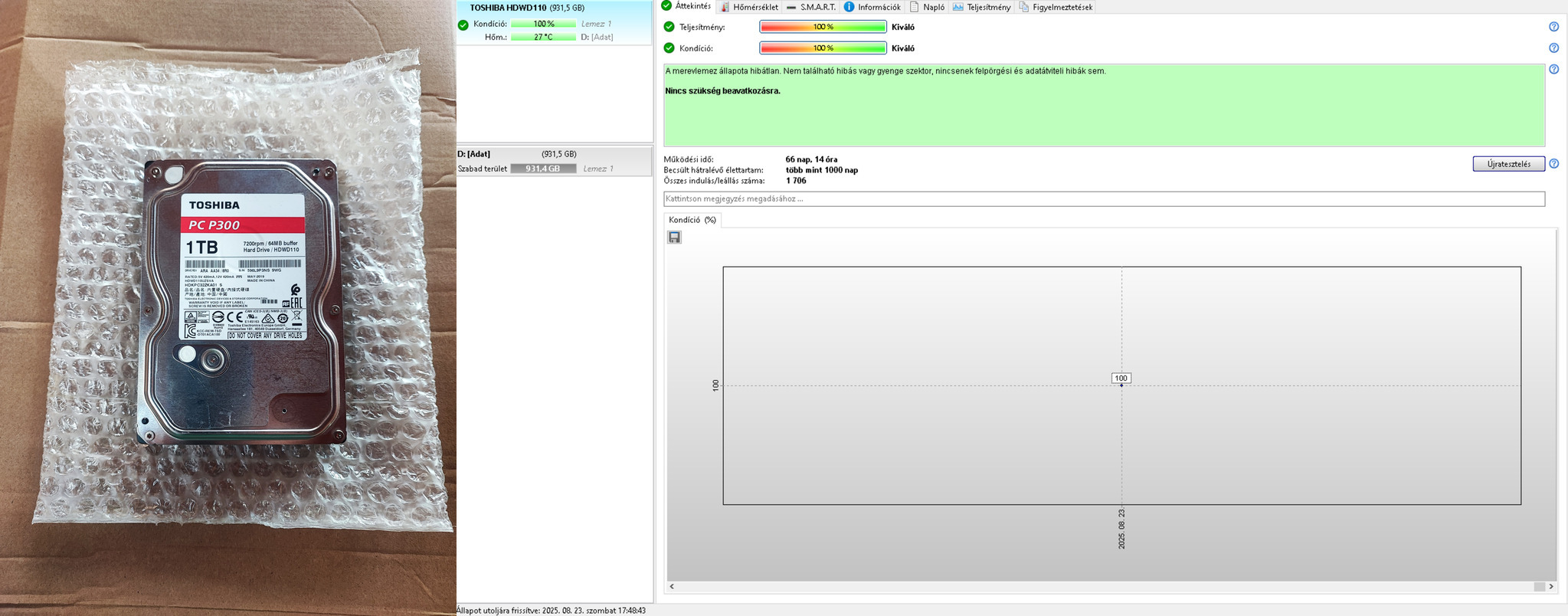The image size is (1568, 616).
Task: Open the S.M.A.R.T. tab
Action: [810, 7]
